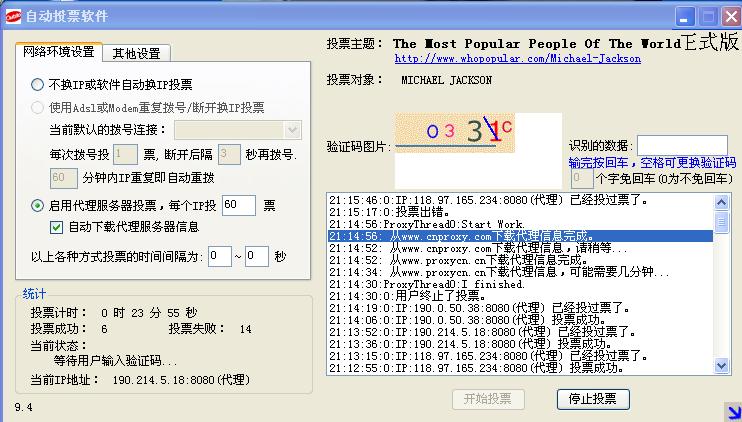This screenshot has width=742, height=422.
Task: Select log row 21:14:30 用户终止了投票
Action: point(521,297)
